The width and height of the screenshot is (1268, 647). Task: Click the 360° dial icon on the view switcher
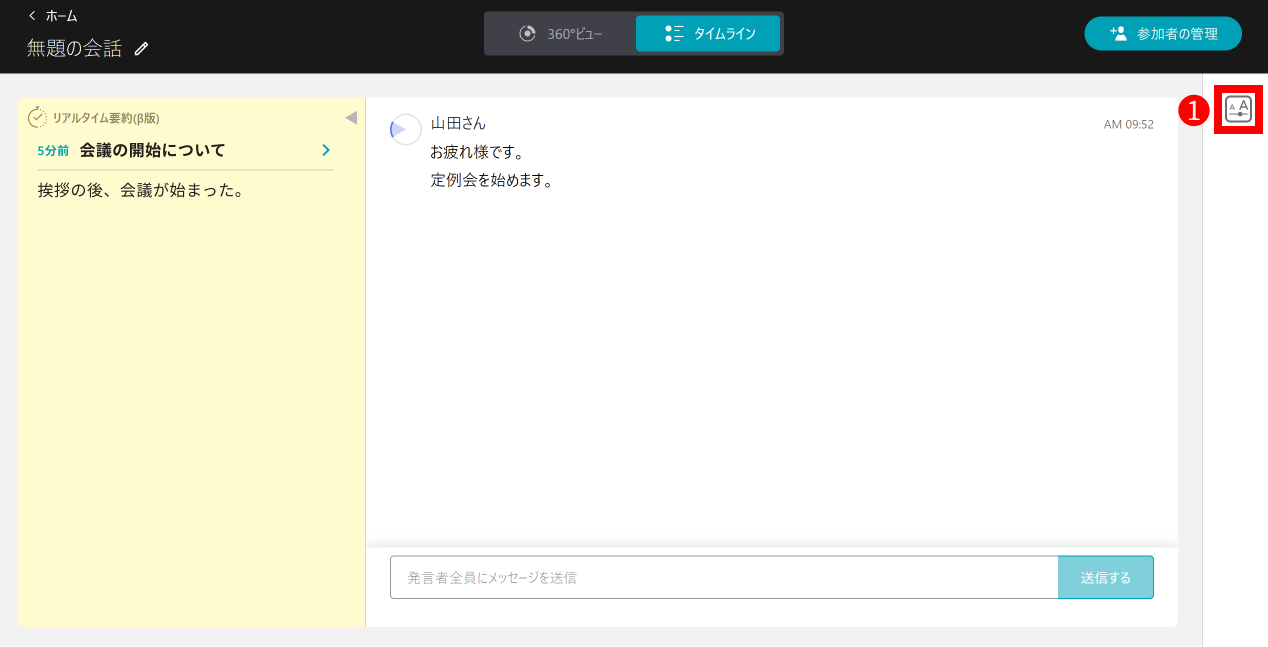point(527,33)
